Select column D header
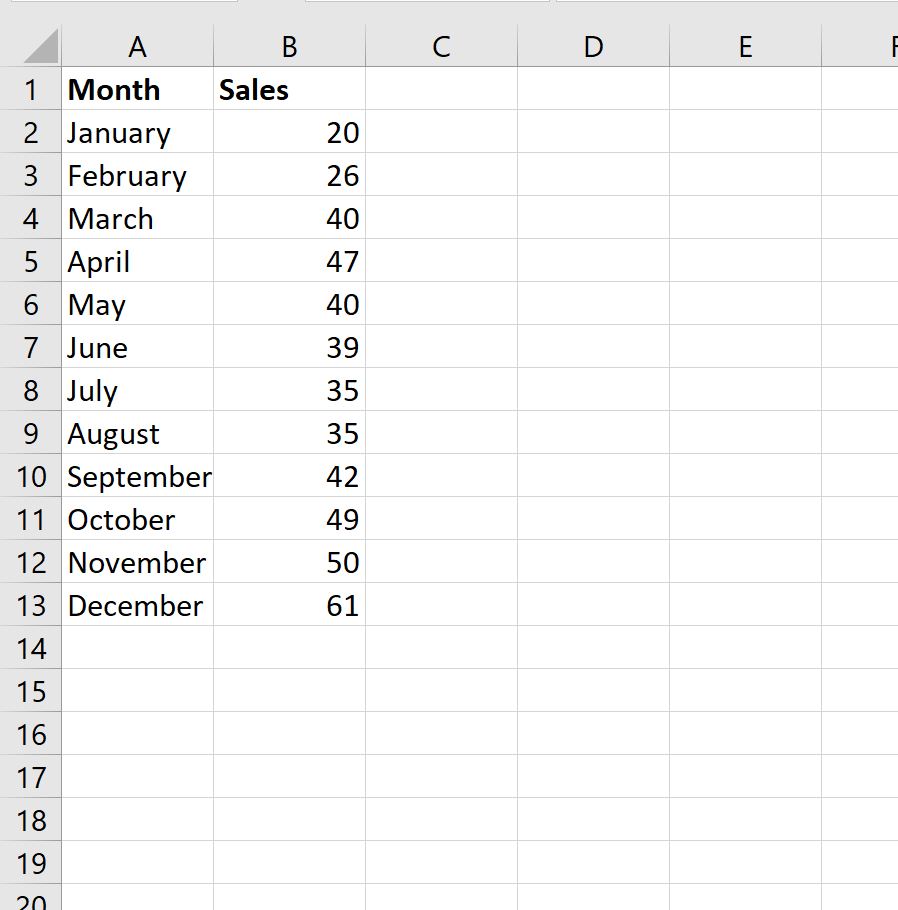This screenshot has height=910, width=898. 594,46
